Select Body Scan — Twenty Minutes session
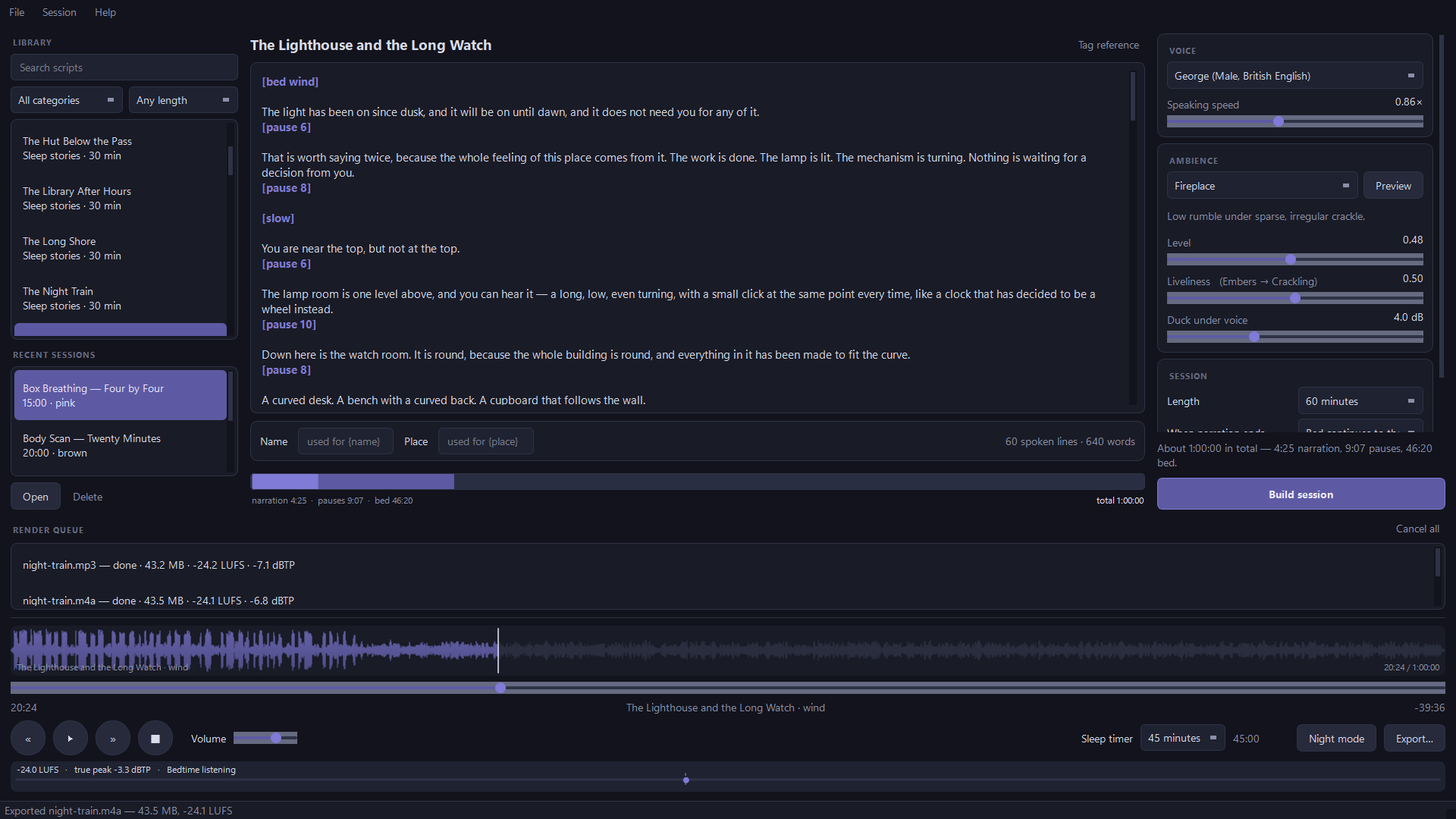 121,446
